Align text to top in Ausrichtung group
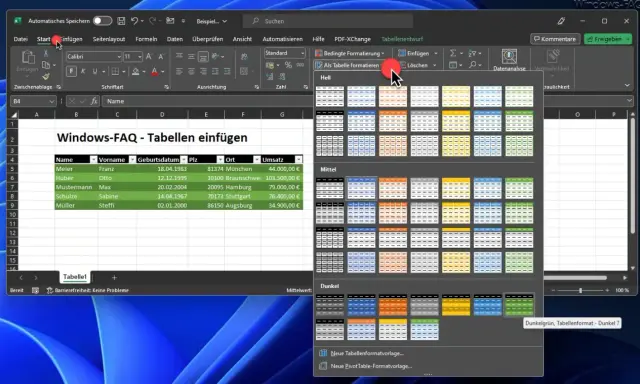Image resolution: width=640 pixels, height=384 pixels. click(x=179, y=56)
